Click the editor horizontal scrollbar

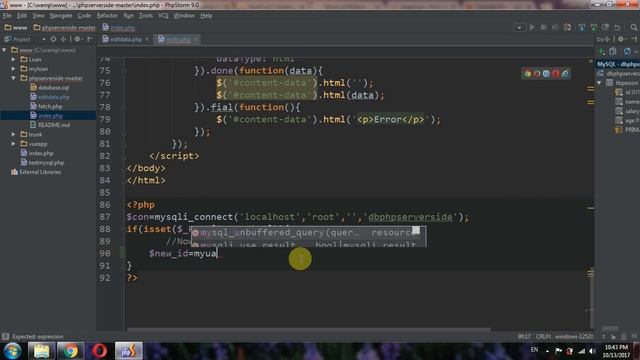click(x=309, y=329)
